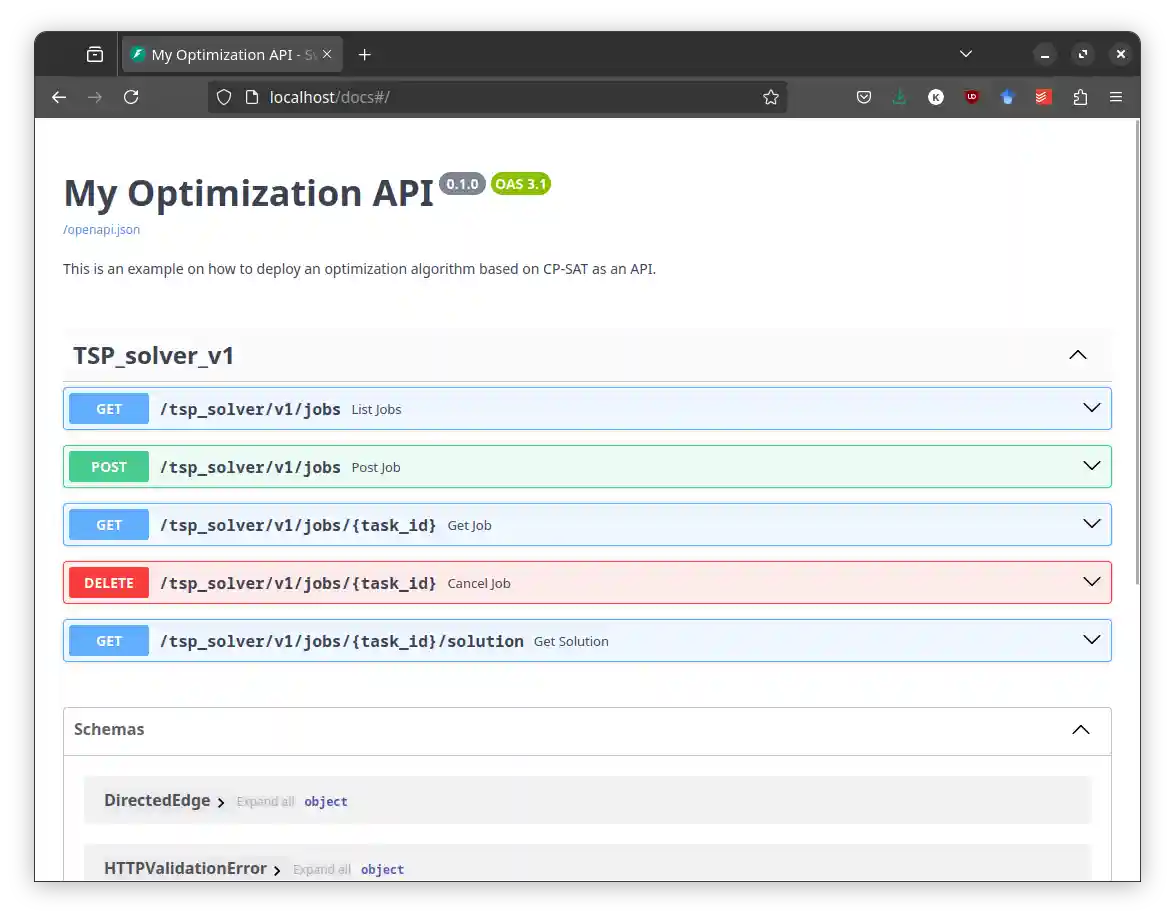Save the page to Pocket
Viewport: 1175px width, 919px height.
[x=864, y=97]
